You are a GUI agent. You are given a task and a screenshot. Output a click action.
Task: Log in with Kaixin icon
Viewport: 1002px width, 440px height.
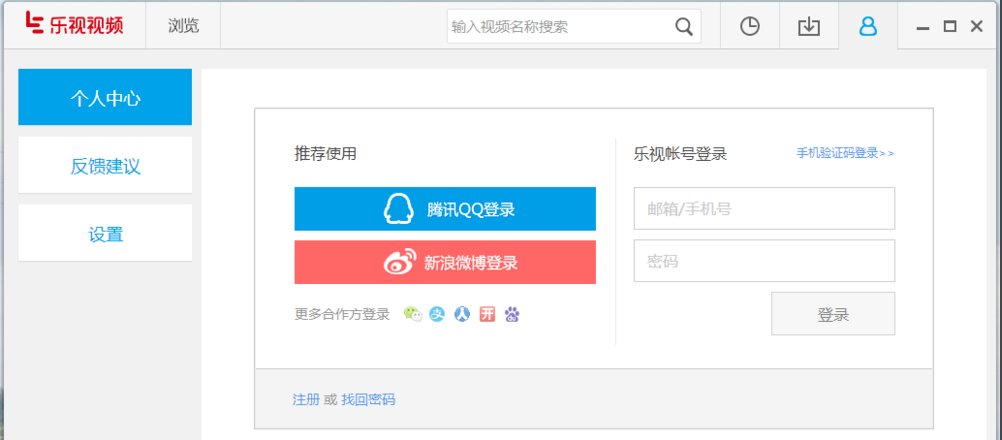point(487,314)
